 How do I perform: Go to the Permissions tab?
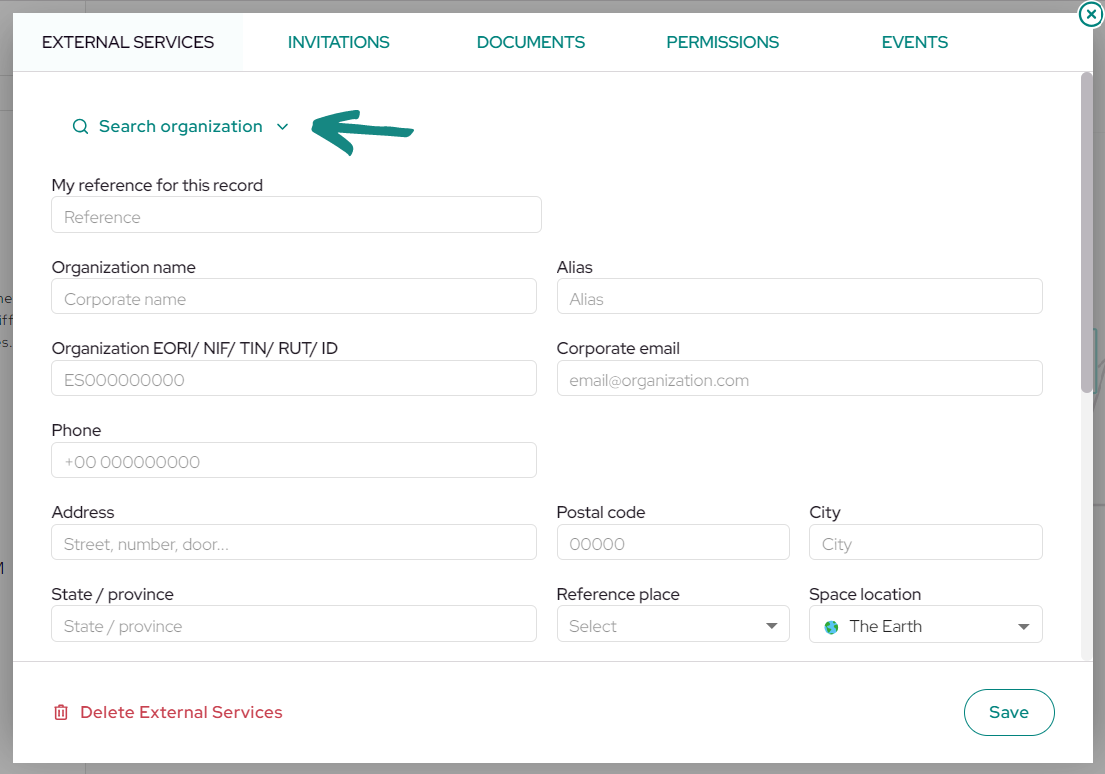[x=722, y=42]
